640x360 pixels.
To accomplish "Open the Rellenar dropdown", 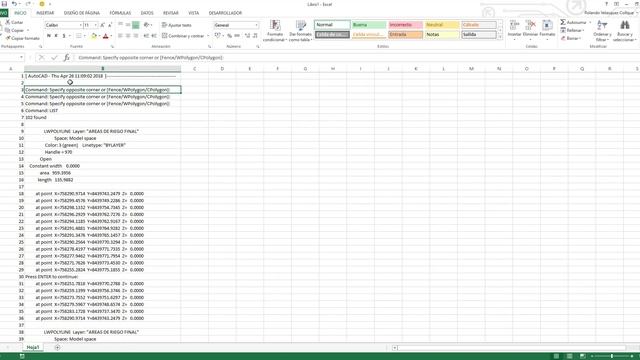I will [x=573, y=30].
